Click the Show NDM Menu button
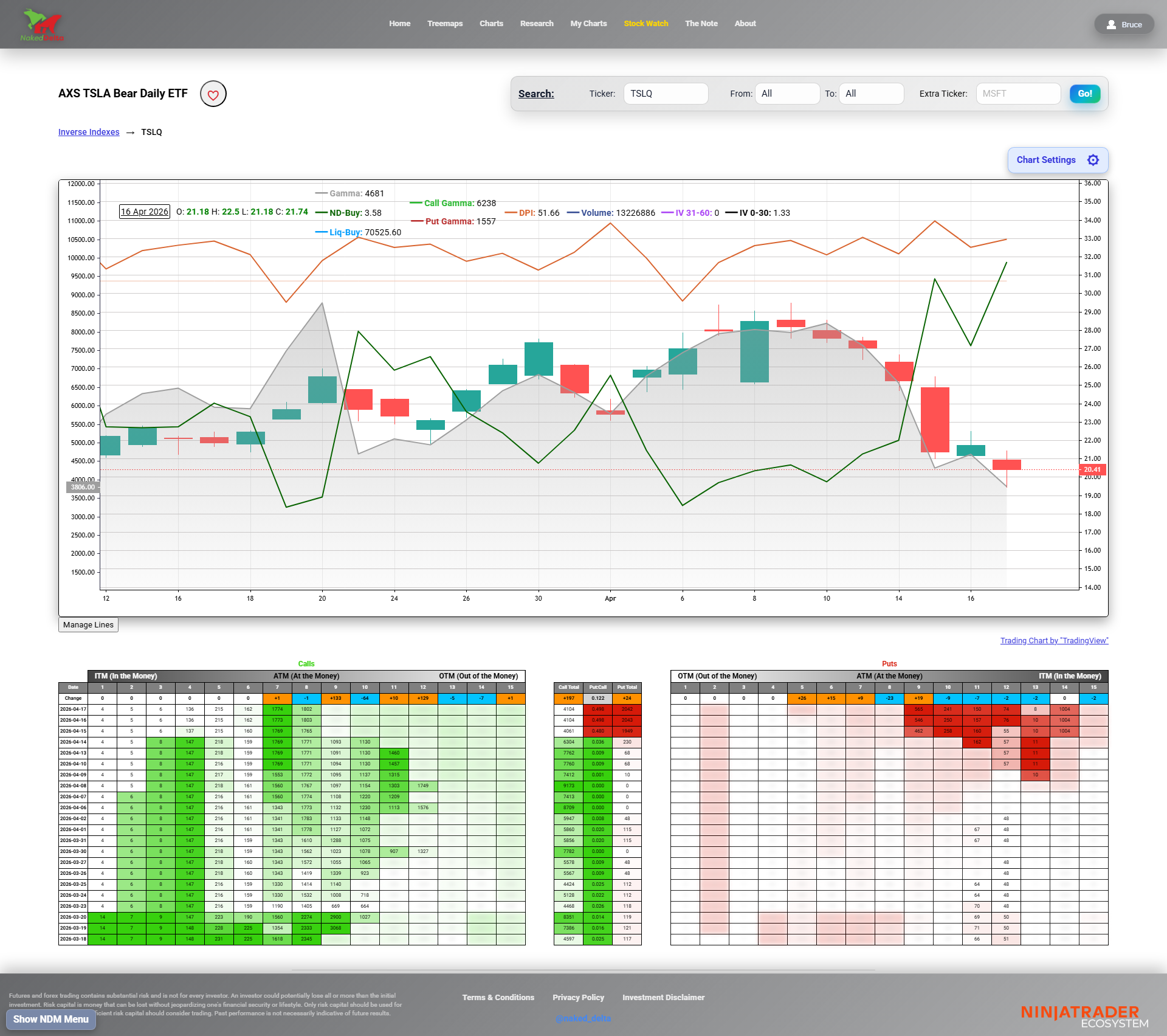 (x=51, y=1019)
